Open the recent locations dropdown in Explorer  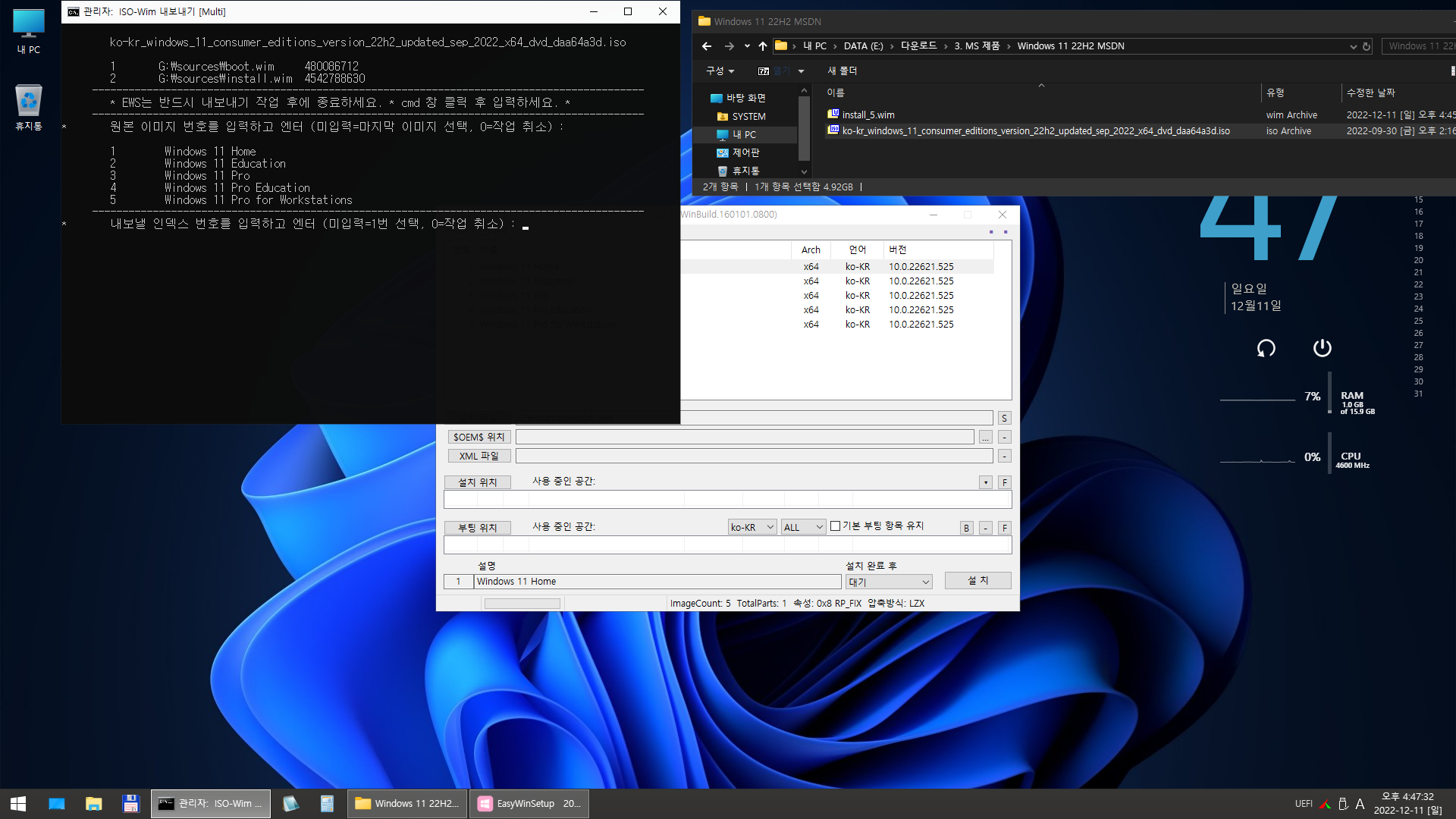click(x=747, y=46)
